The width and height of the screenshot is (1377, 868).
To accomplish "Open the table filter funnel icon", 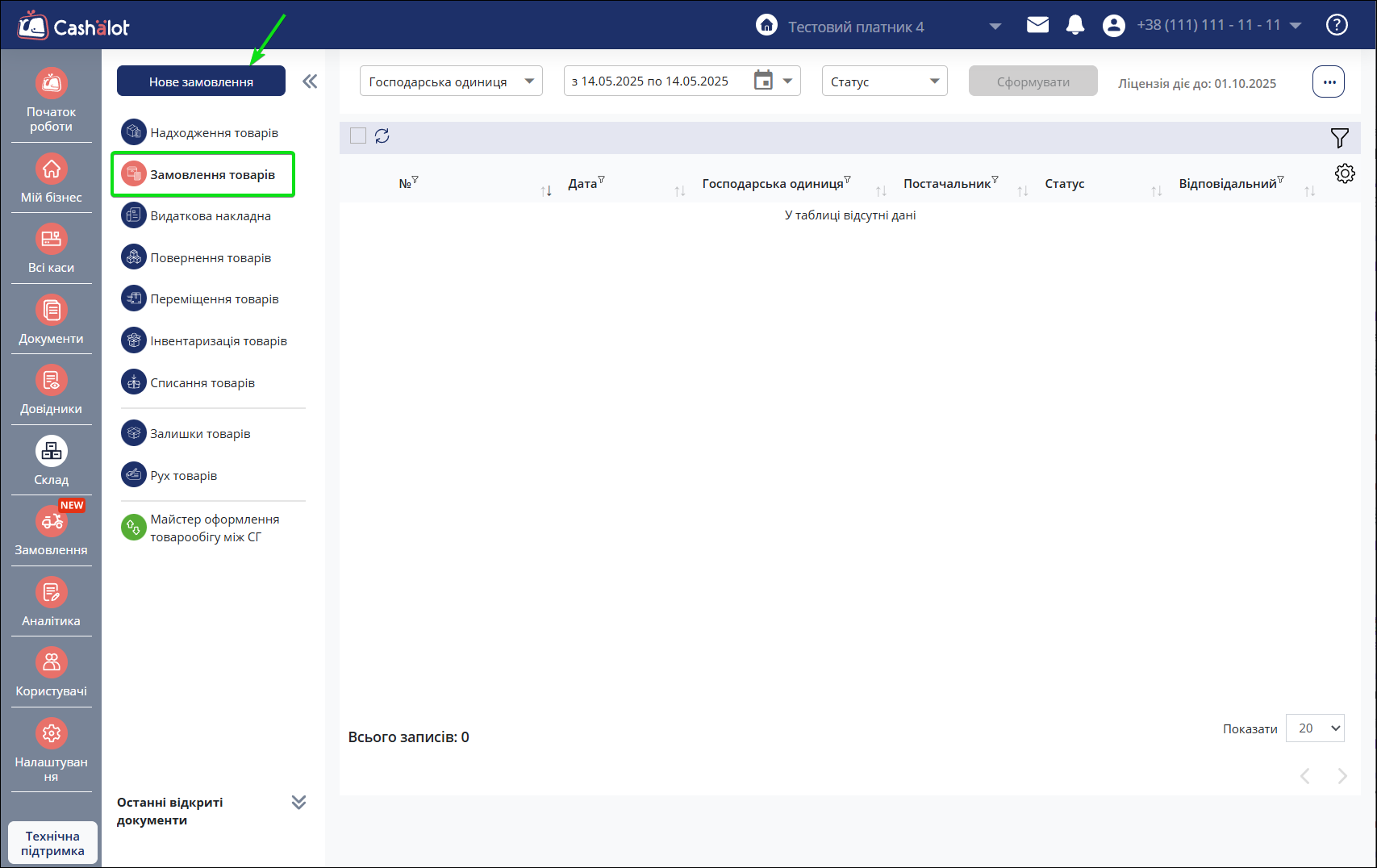I will click(x=1339, y=138).
